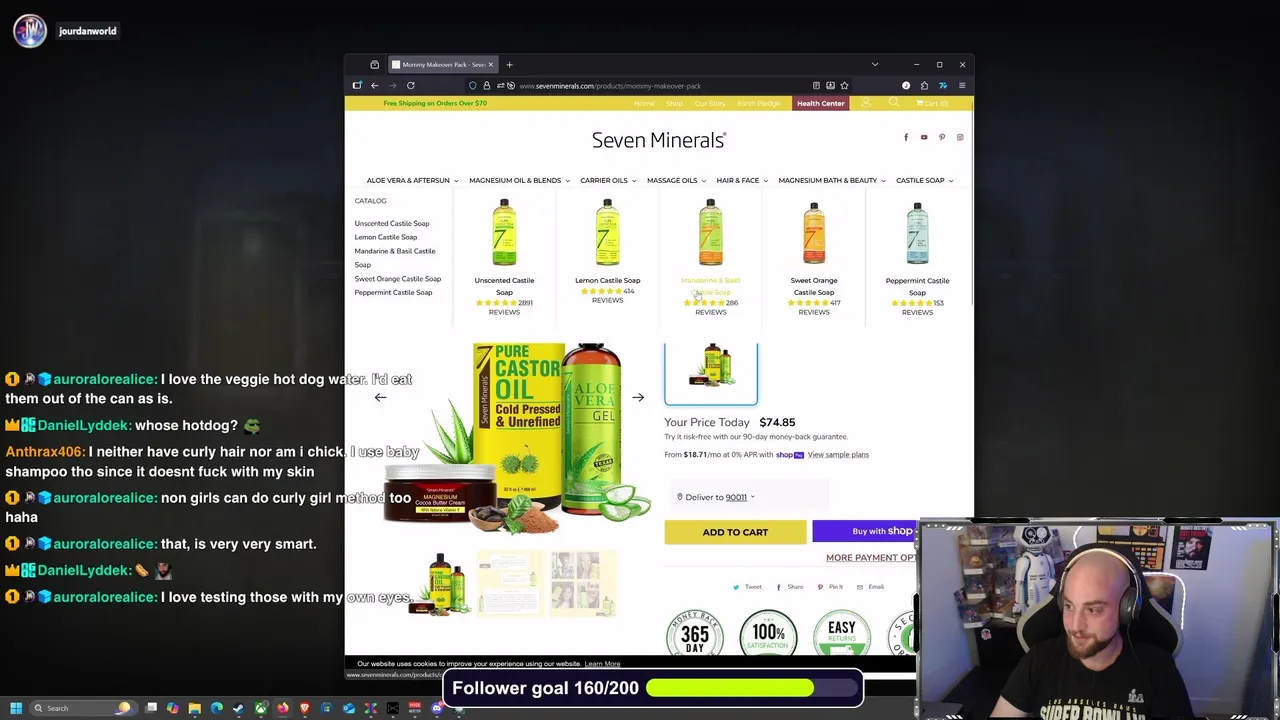Change Deliver to 90011 zip dropdown
Viewport: 1280px width, 720px height.
(716, 497)
